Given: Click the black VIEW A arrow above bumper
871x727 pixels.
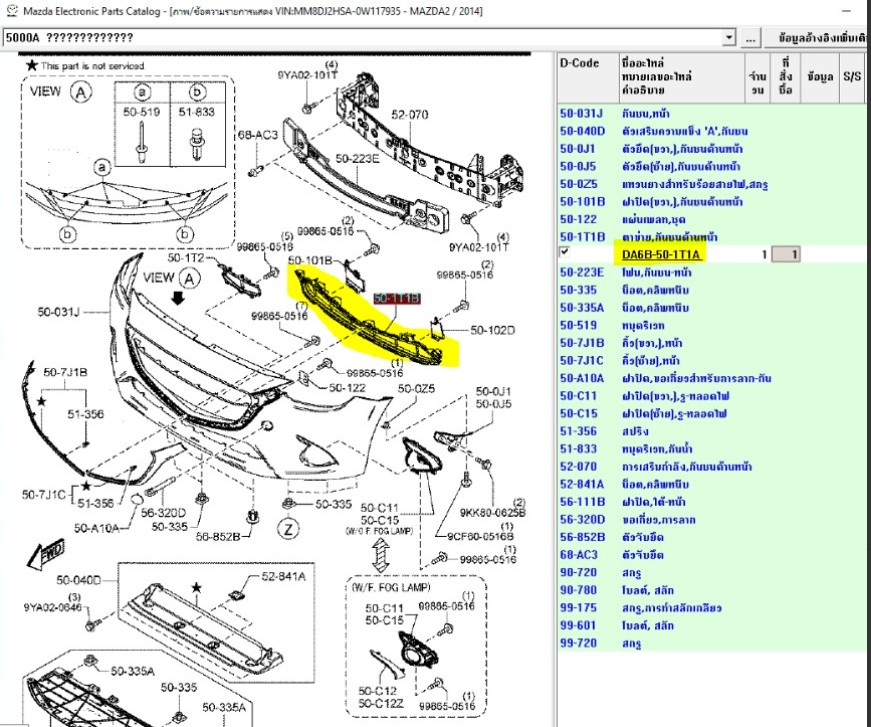Looking at the screenshot, I should coord(177,298).
